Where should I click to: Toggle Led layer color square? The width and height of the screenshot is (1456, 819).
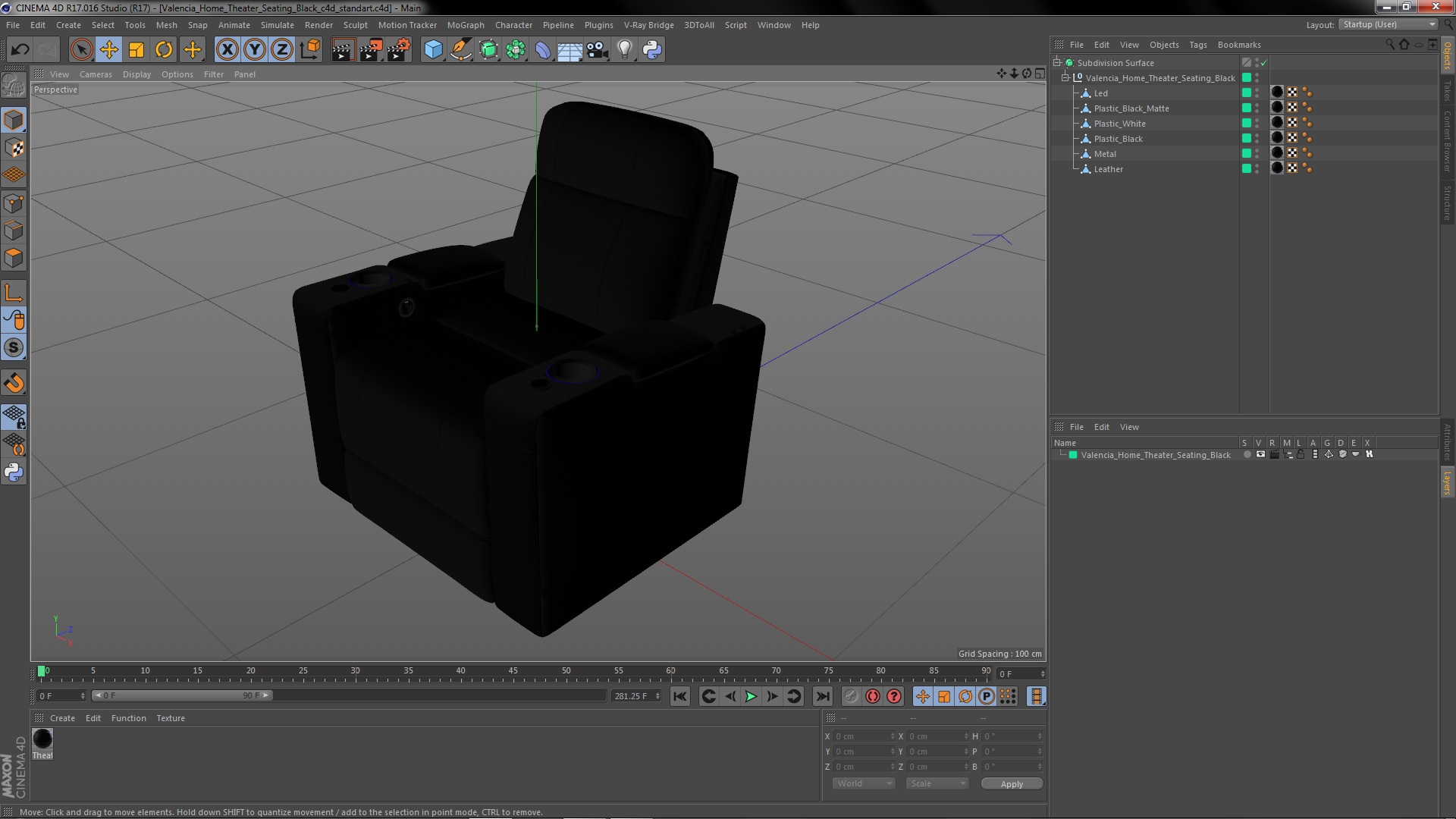(1246, 93)
